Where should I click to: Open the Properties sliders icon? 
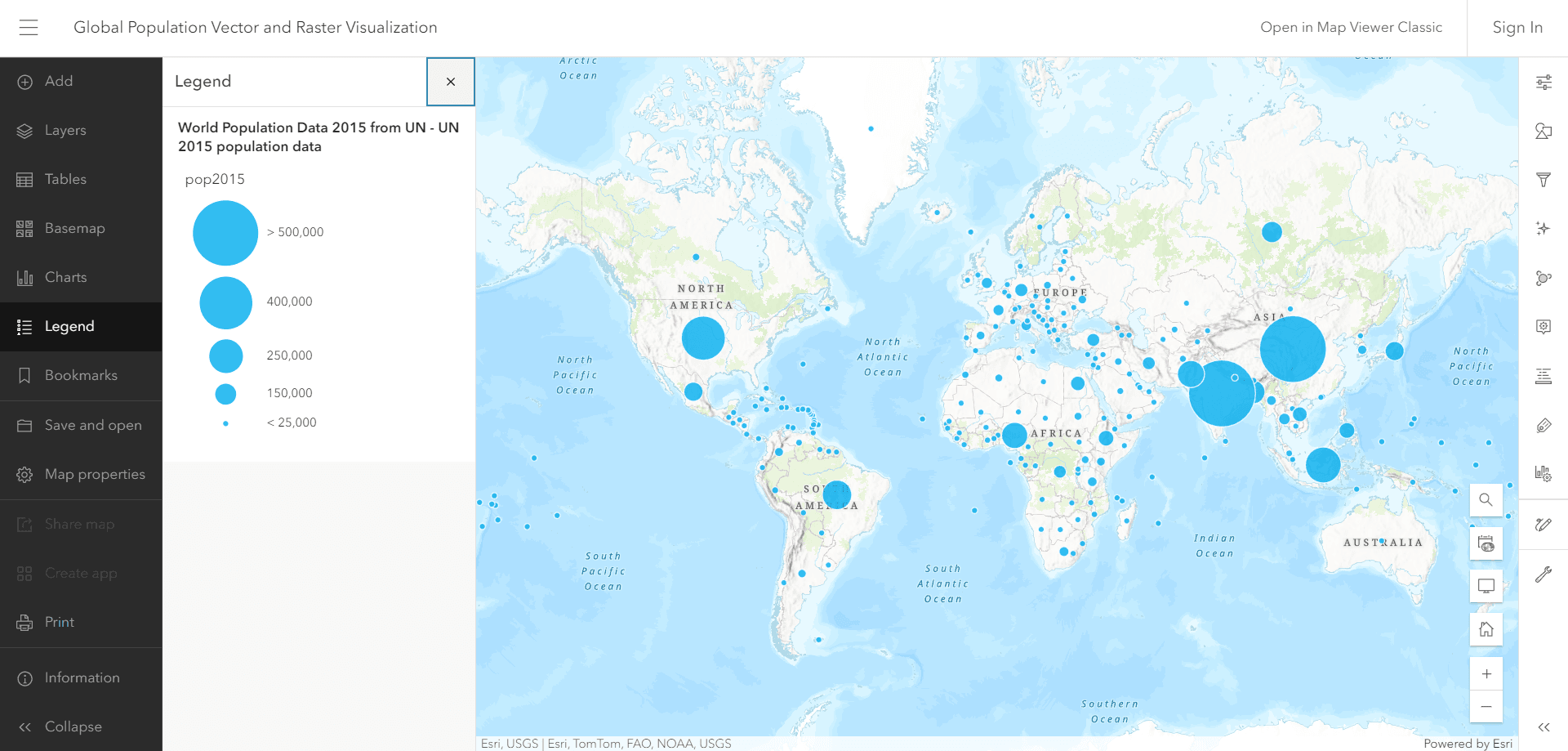click(1543, 82)
